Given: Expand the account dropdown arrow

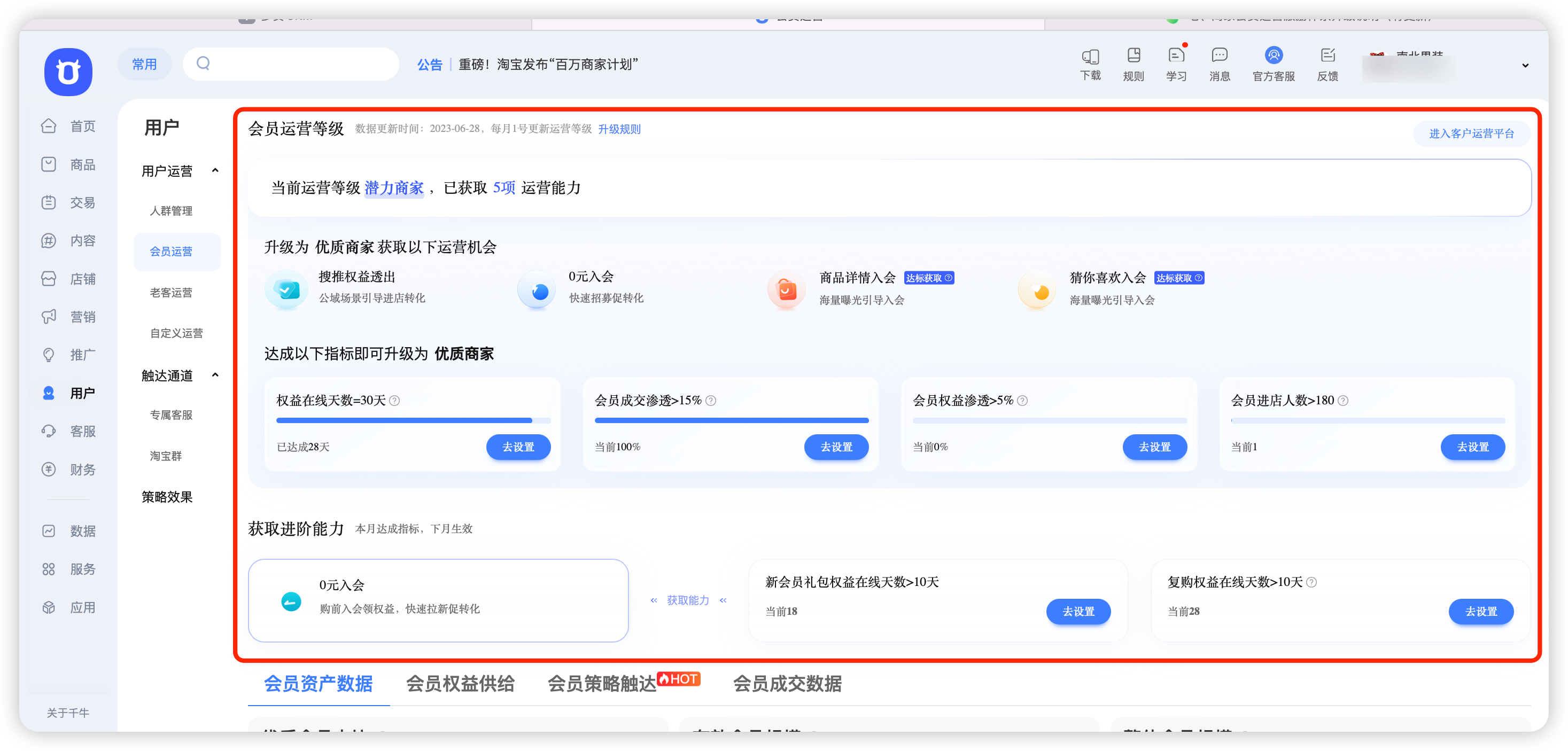Looking at the screenshot, I should click(x=1525, y=65).
